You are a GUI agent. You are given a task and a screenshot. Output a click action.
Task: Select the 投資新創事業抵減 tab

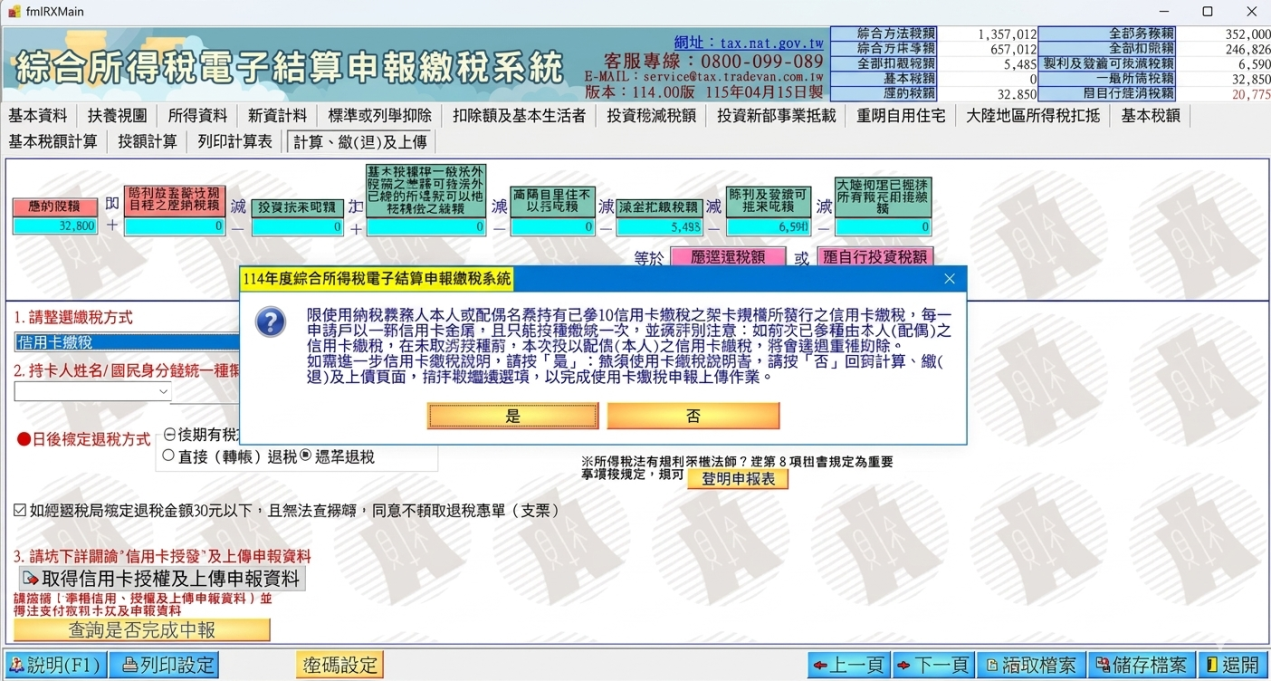click(776, 115)
